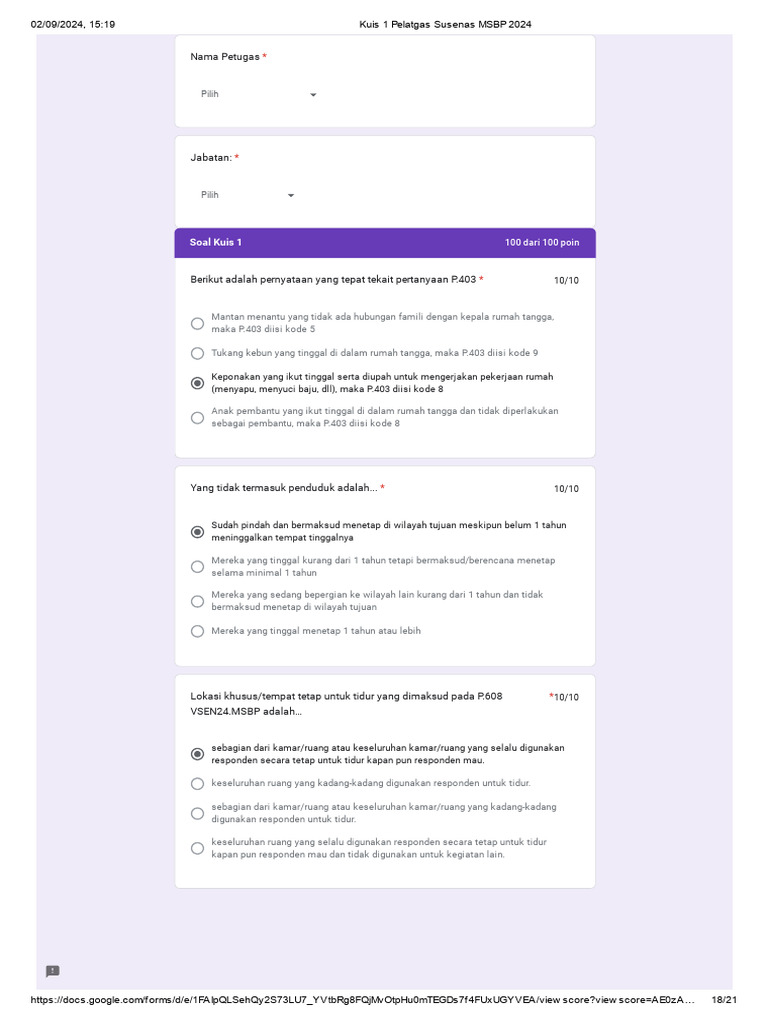The width and height of the screenshot is (768, 1024).
Task: Click the Nama Petugas dropdown arrow
Action: coord(313,95)
